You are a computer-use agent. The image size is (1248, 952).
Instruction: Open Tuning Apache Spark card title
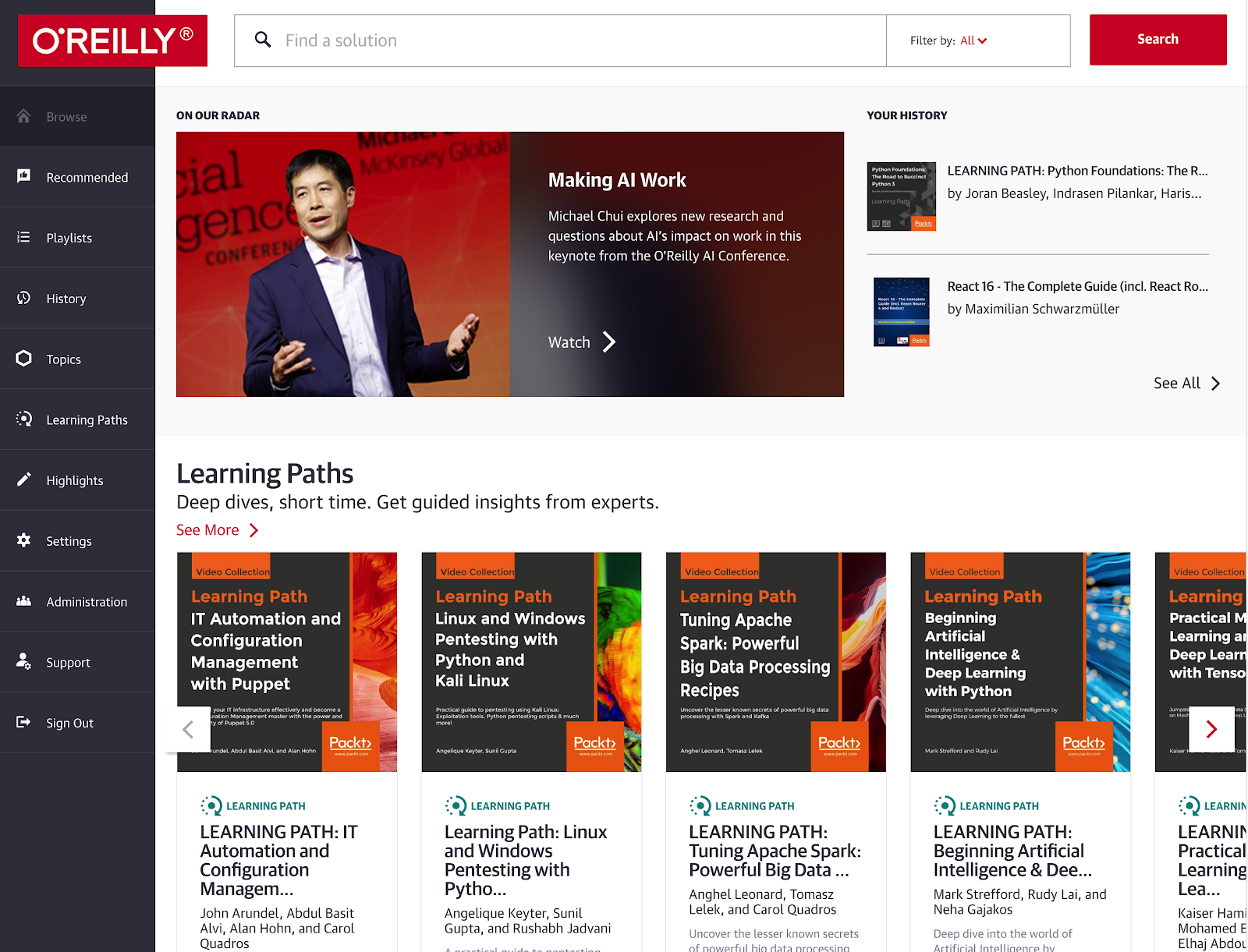pos(775,851)
